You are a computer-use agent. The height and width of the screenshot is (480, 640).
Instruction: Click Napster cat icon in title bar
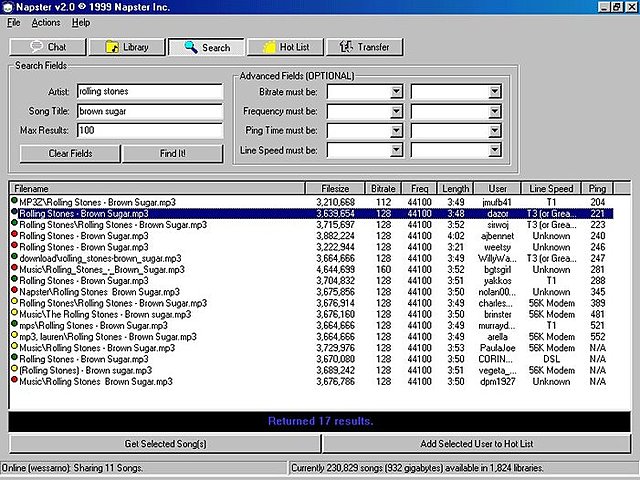tap(8, 7)
